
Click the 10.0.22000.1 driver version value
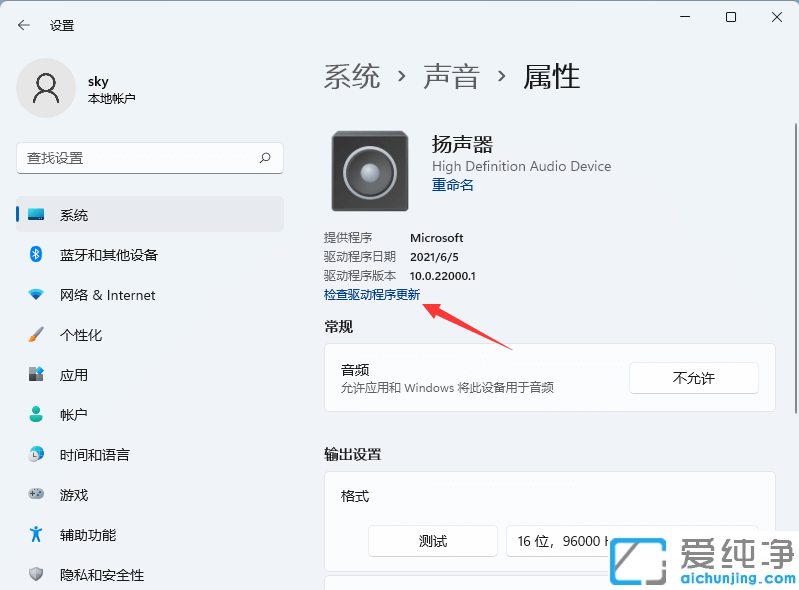click(x=442, y=276)
